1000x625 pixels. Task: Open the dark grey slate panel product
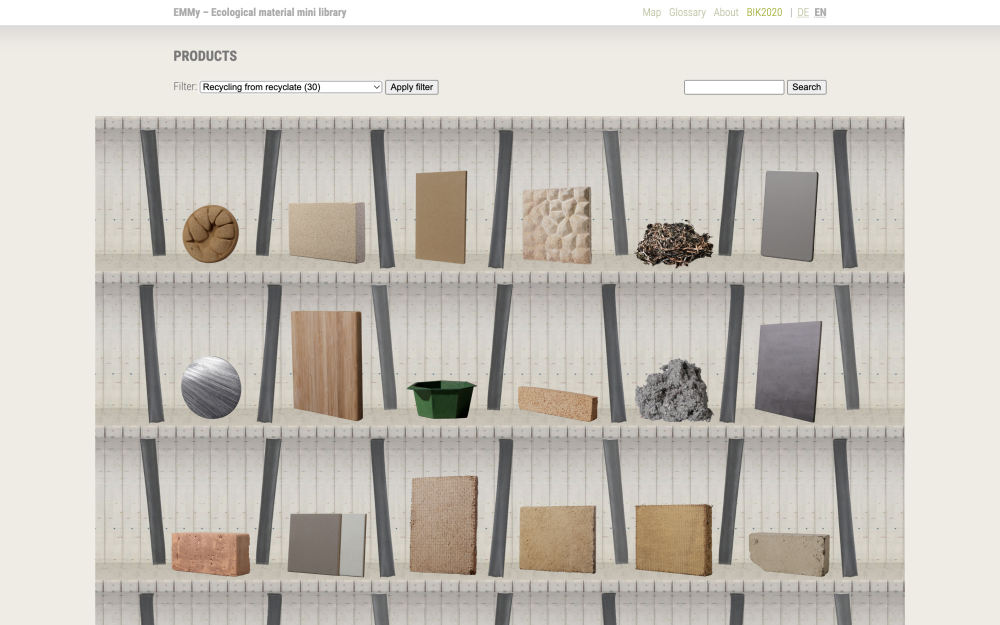pos(788,371)
